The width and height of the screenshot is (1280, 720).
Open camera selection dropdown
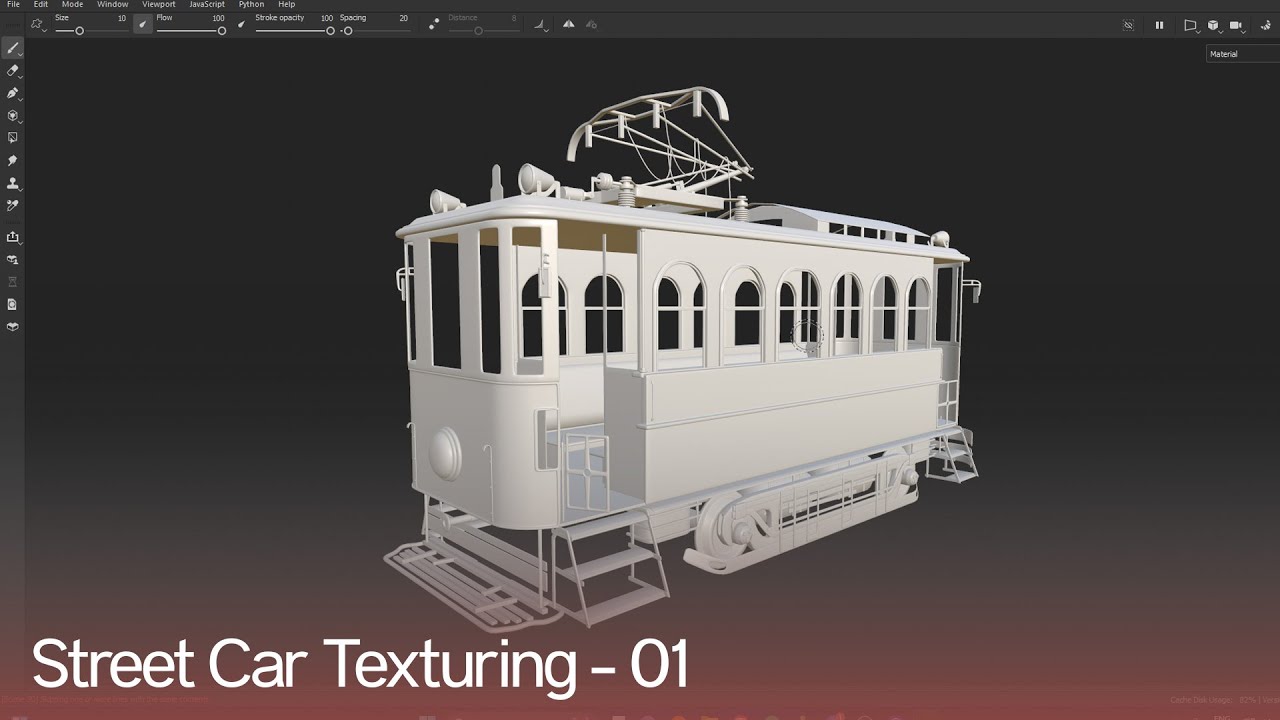coord(1237,25)
